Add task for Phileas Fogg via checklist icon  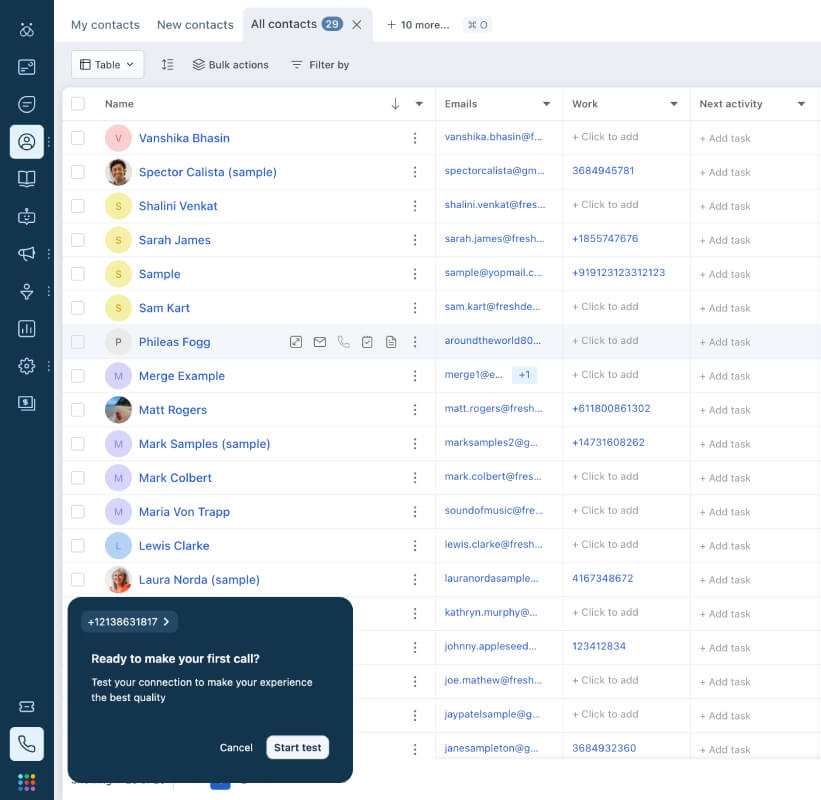[x=367, y=342]
